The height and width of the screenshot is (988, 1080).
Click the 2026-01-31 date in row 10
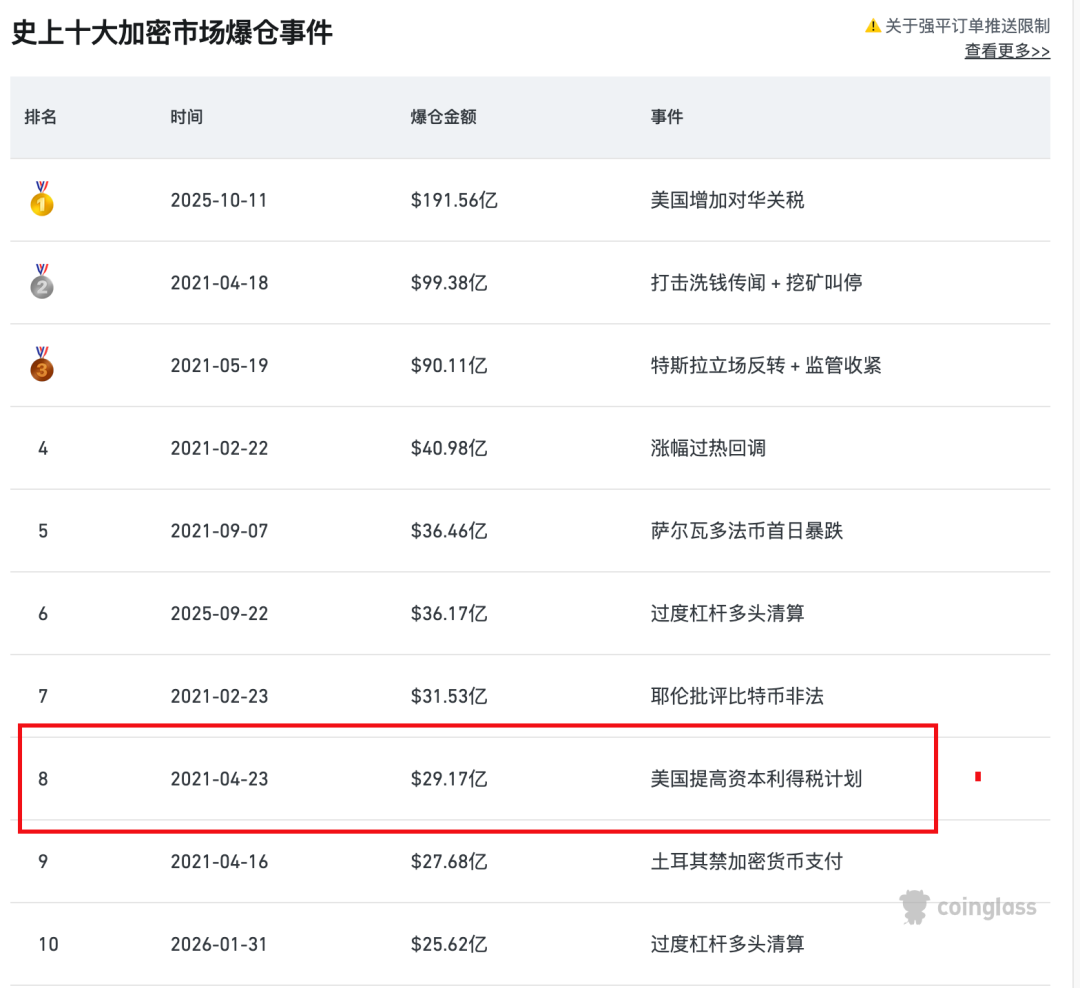point(219,945)
